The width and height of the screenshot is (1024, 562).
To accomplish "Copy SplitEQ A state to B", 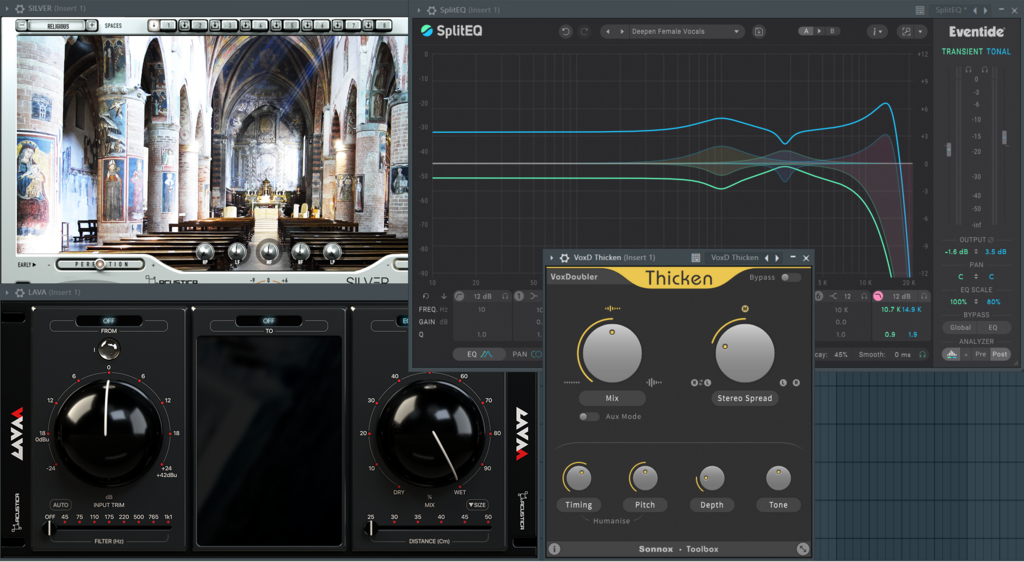I will [x=820, y=31].
